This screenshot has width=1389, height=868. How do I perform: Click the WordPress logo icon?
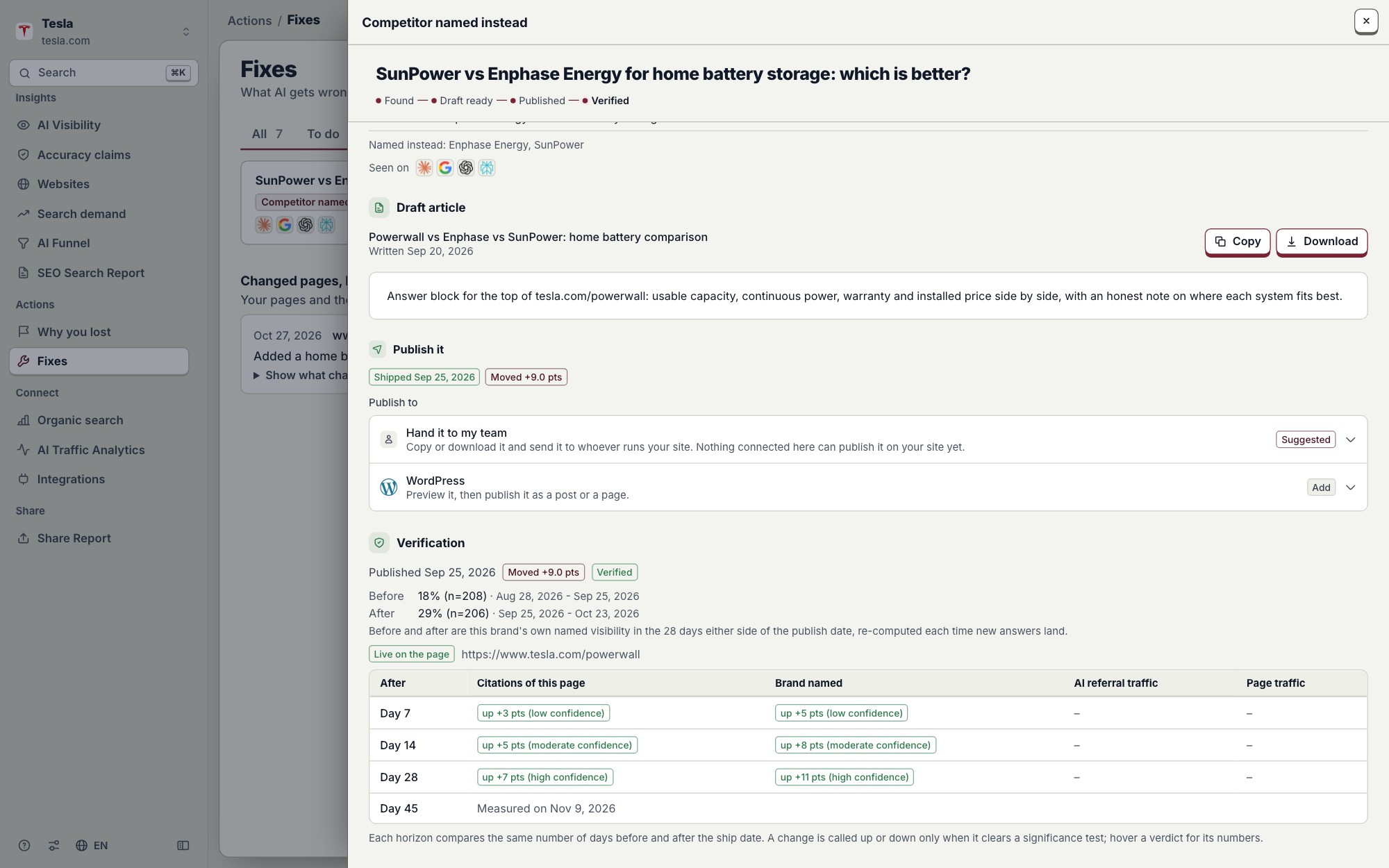(x=389, y=487)
